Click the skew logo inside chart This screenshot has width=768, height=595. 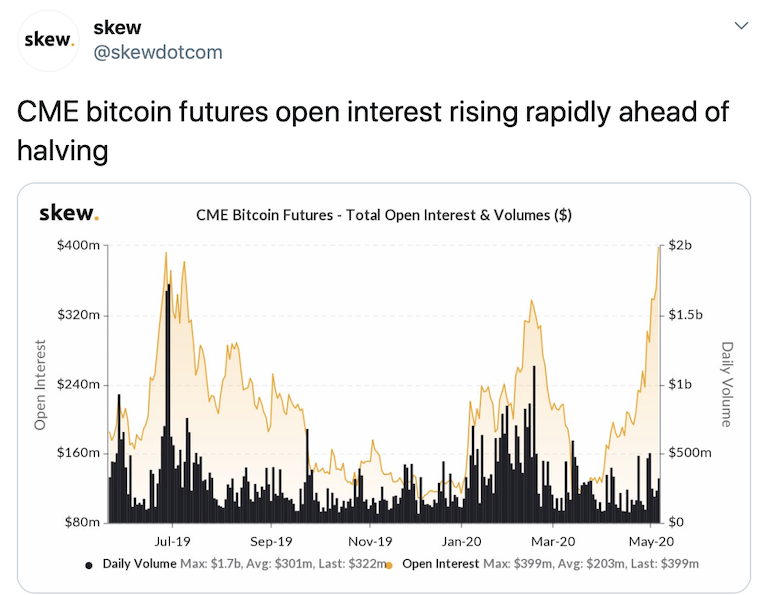point(69,213)
